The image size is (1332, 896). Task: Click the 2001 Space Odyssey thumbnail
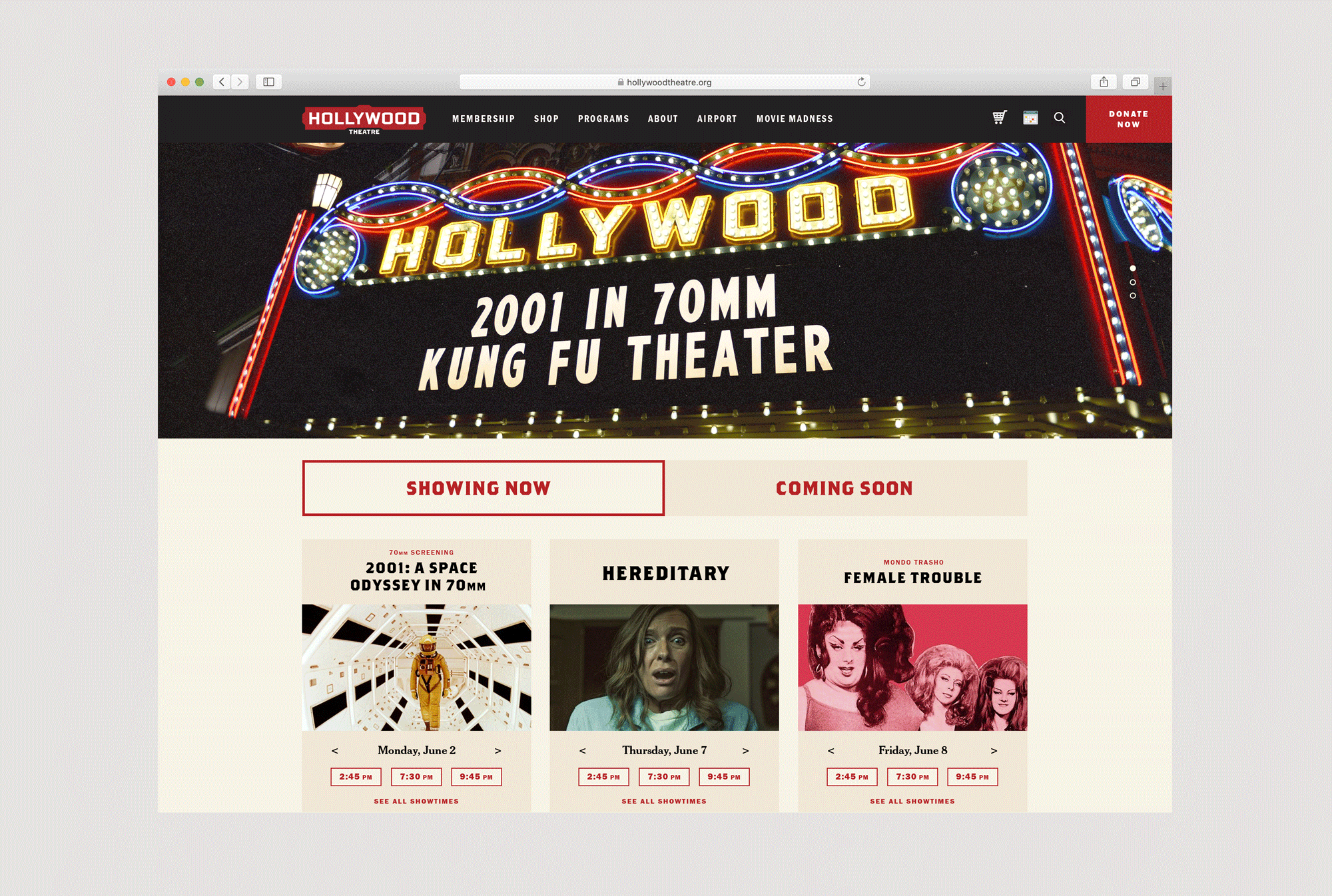417,668
